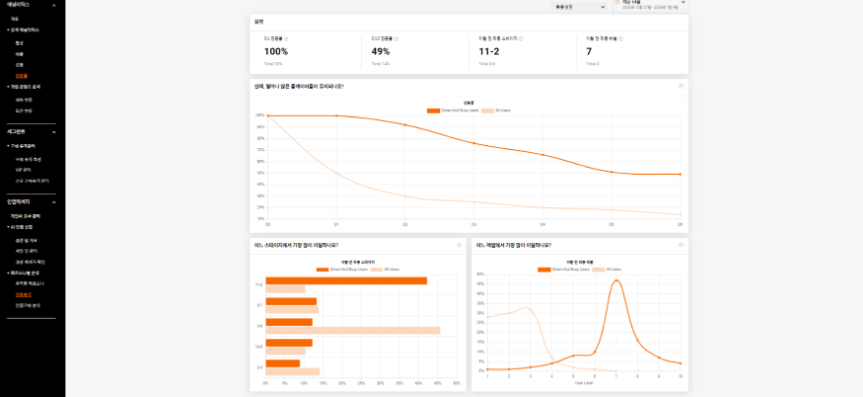Viewport: 863px width, 397px height.
Task: Open the segment selection dropdown at the top
Action: [x=579, y=7]
